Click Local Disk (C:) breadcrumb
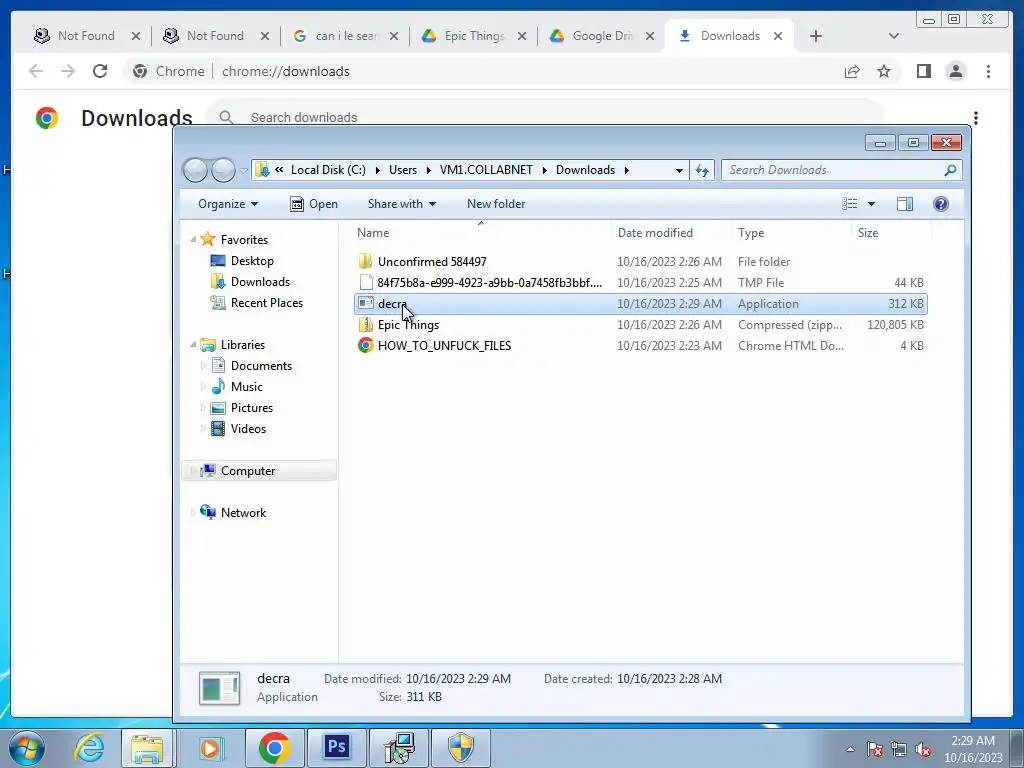 pos(328,170)
